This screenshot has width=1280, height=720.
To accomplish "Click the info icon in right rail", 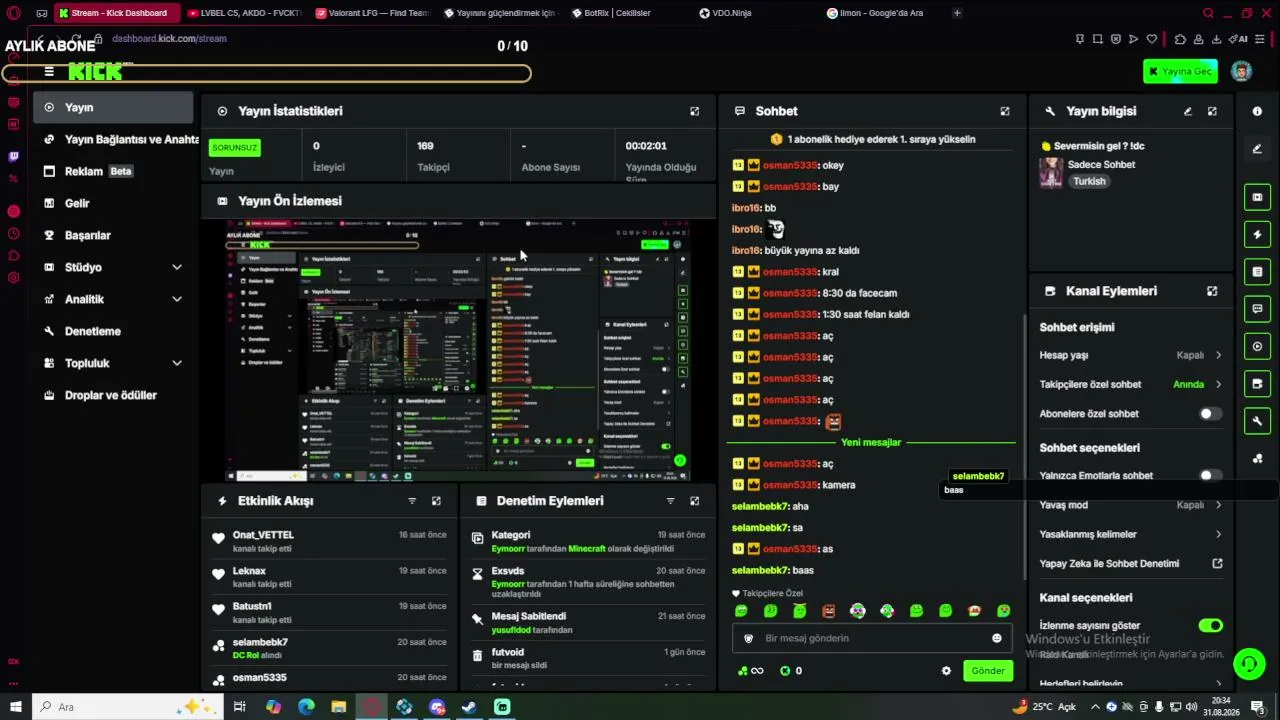I will point(1257,111).
